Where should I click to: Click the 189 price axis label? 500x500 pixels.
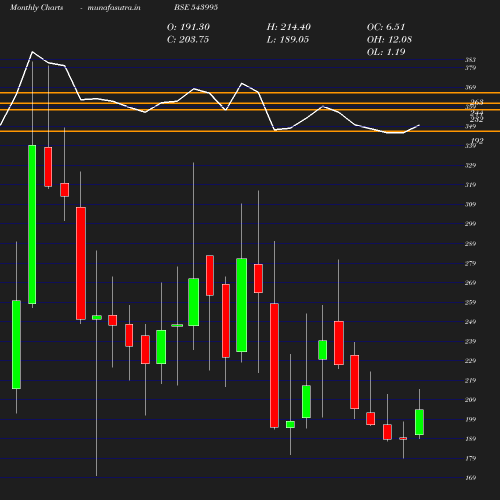point(470,439)
